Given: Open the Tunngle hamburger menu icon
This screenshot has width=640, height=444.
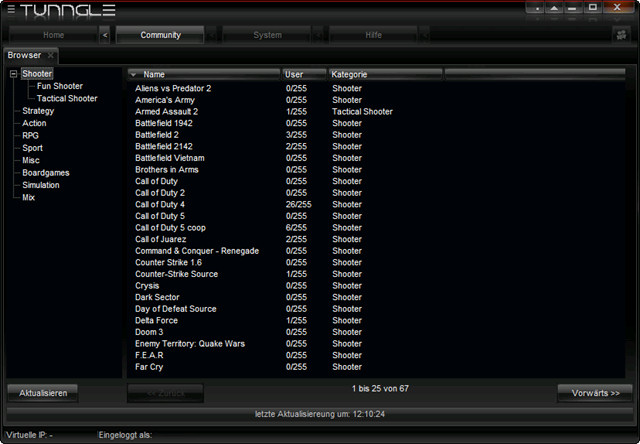Looking at the screenshot, I should pyautogui.click(x=11, y=9).
